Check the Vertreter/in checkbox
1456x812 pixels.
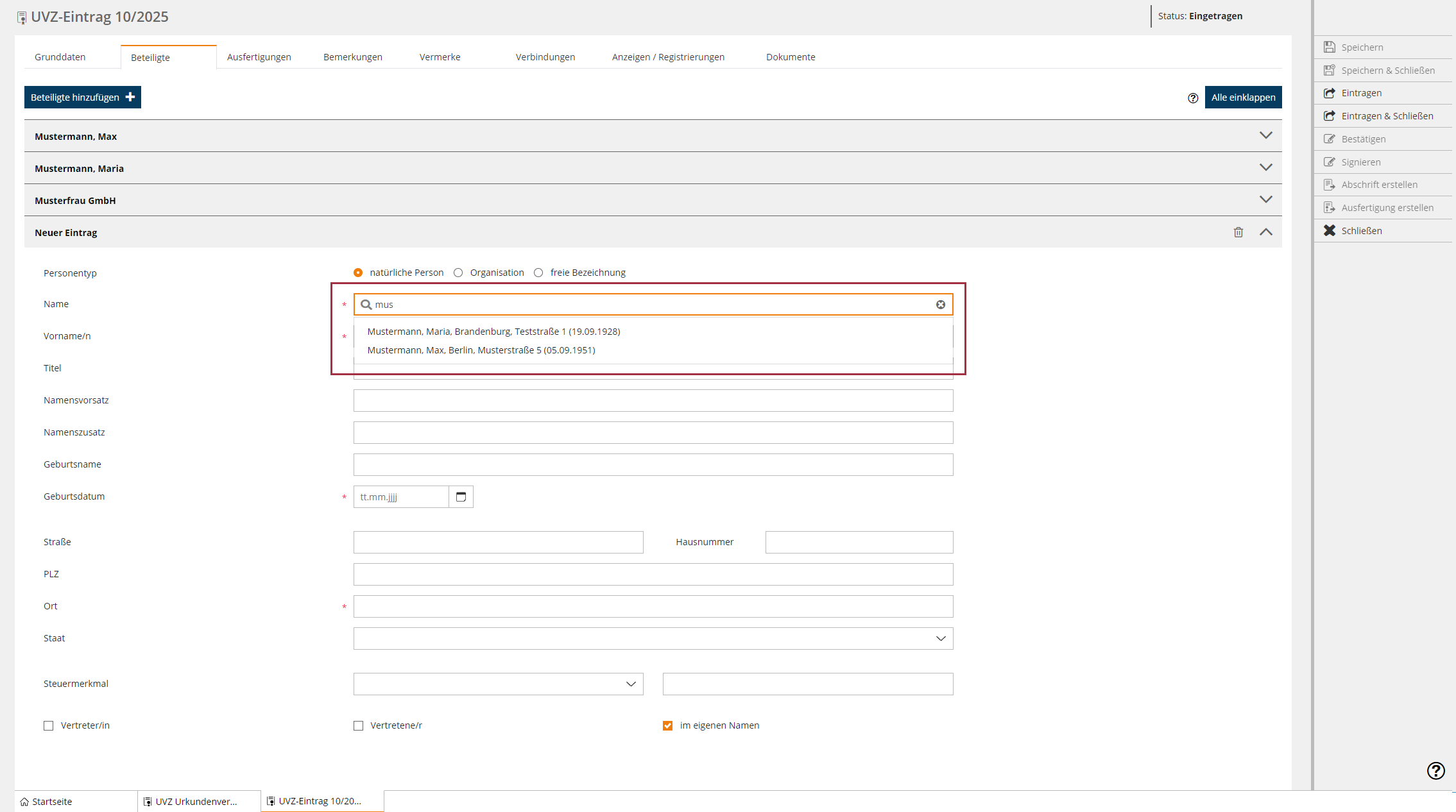tap(49, 725)
